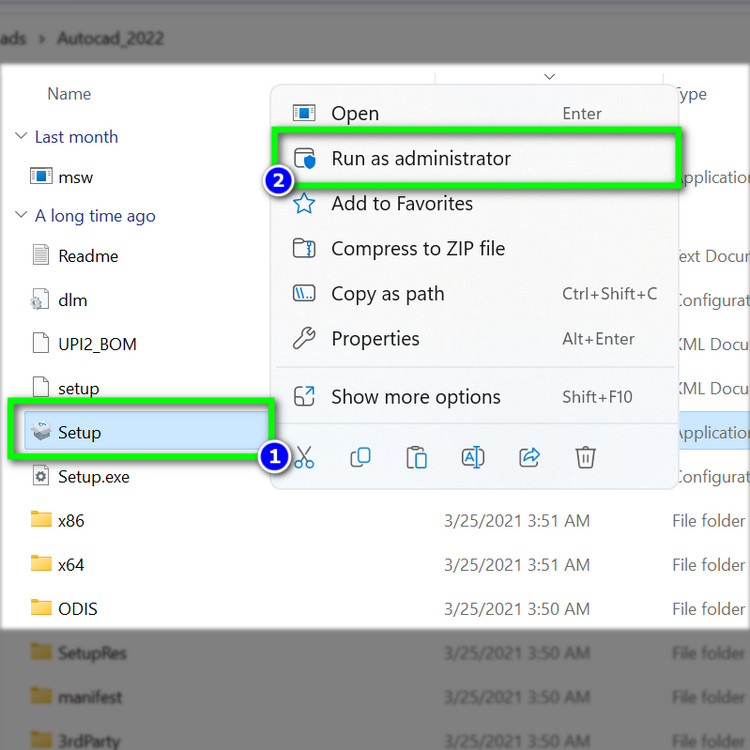
Task: Select Open from the context menu
Action: click(355, 114)
